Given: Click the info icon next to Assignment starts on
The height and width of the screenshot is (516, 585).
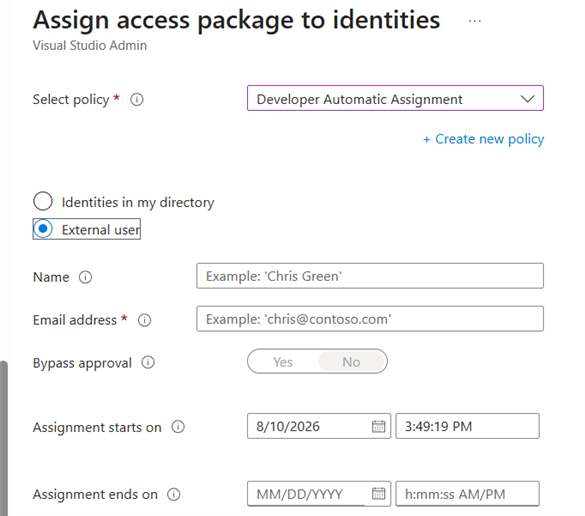Looking at the screenshot, I should [178, 426].
